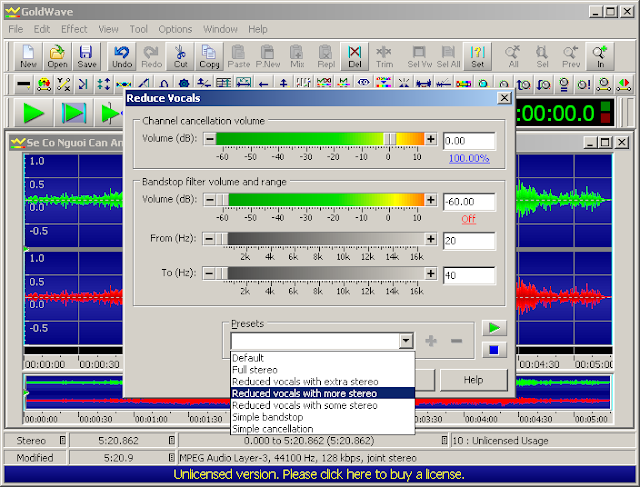Click the Cut scissors icon
Viewport: 640px width, 487px height.
click(x=180, y=56)
